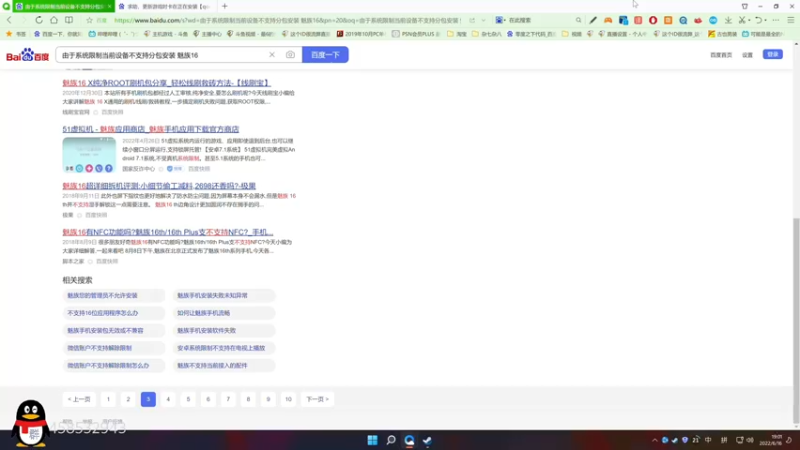The image size is (800, 450).
Task: Expand the address bar dropdown arrow
Action: click(483, 20)
